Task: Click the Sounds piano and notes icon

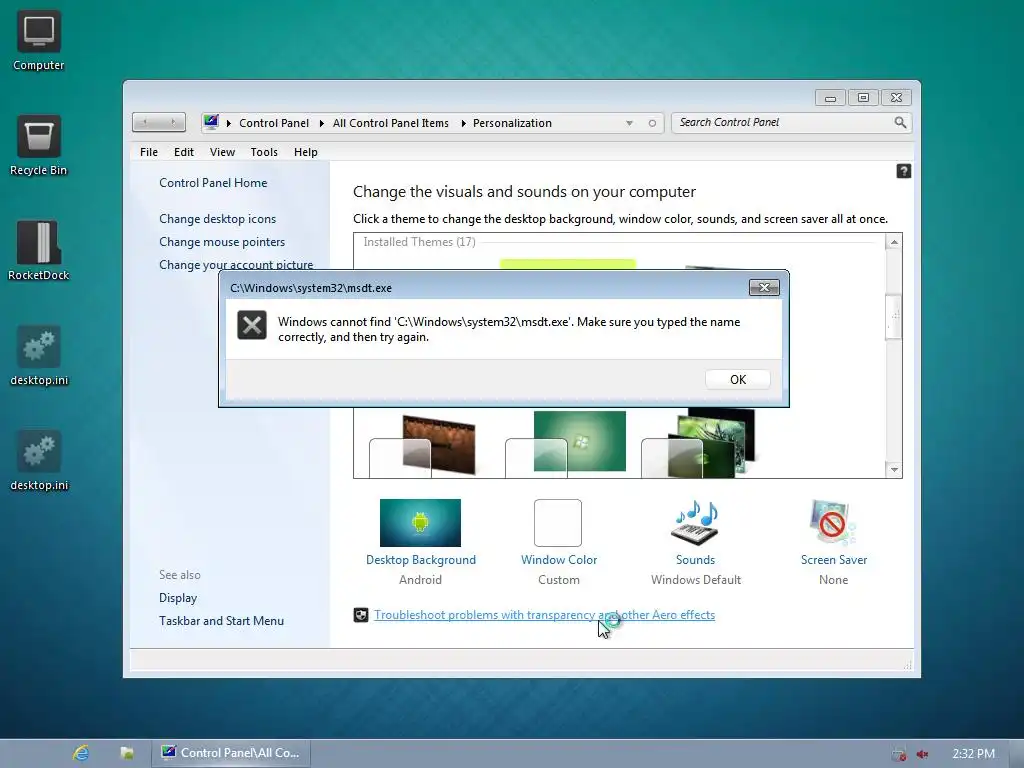Action: (x=696, y=522)
